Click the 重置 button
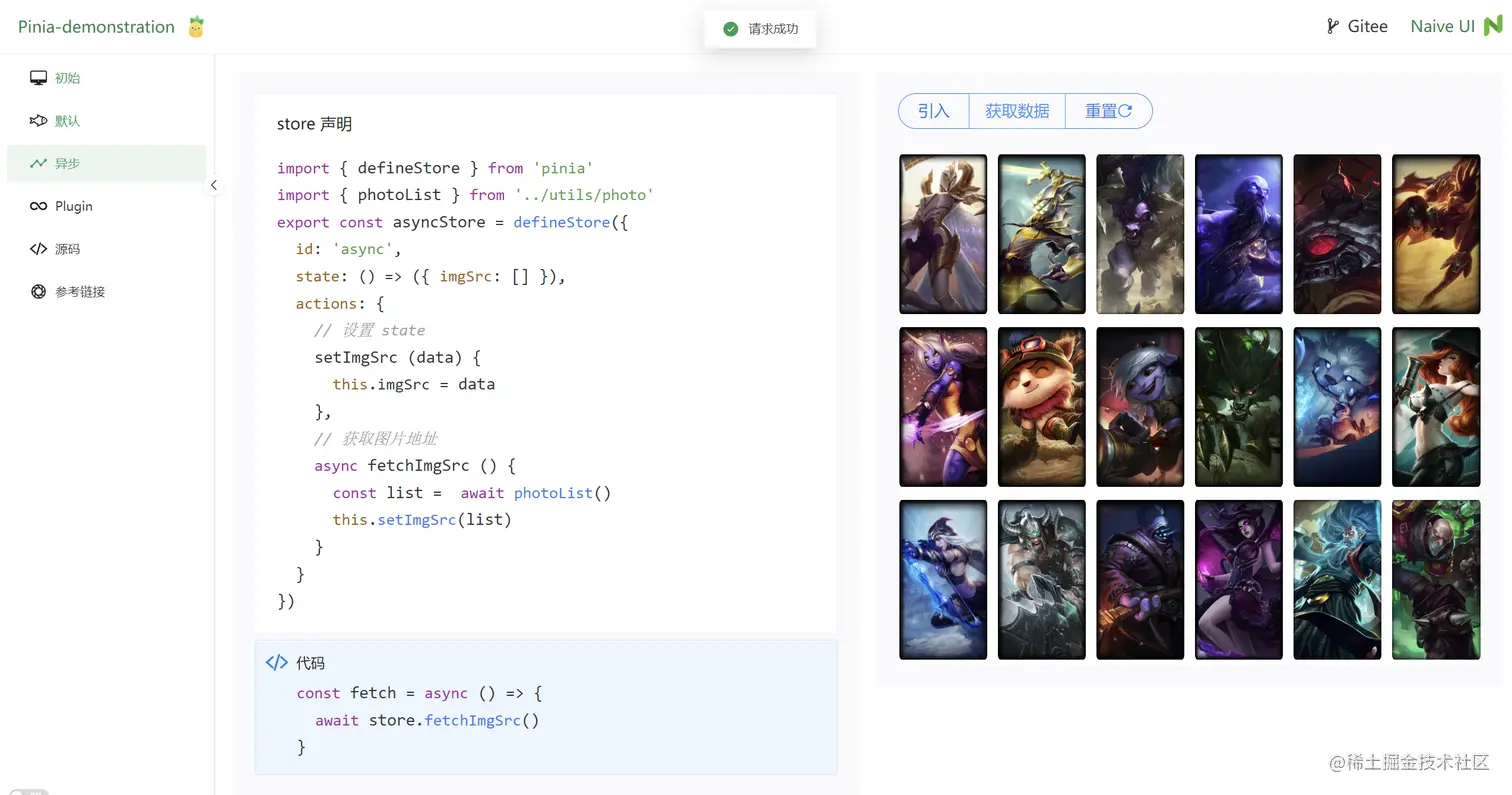 point(1109,111)
